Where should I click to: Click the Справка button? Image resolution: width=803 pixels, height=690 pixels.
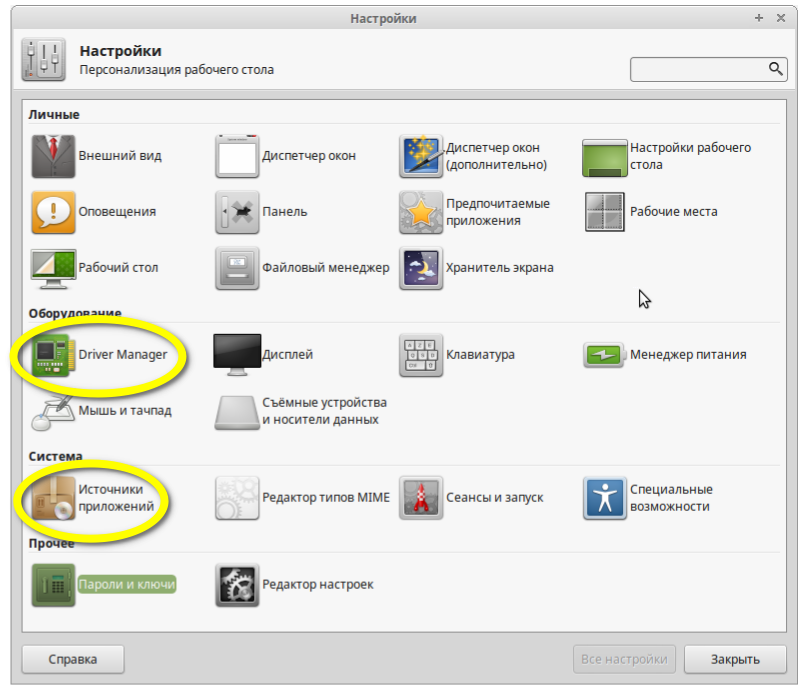73,659
